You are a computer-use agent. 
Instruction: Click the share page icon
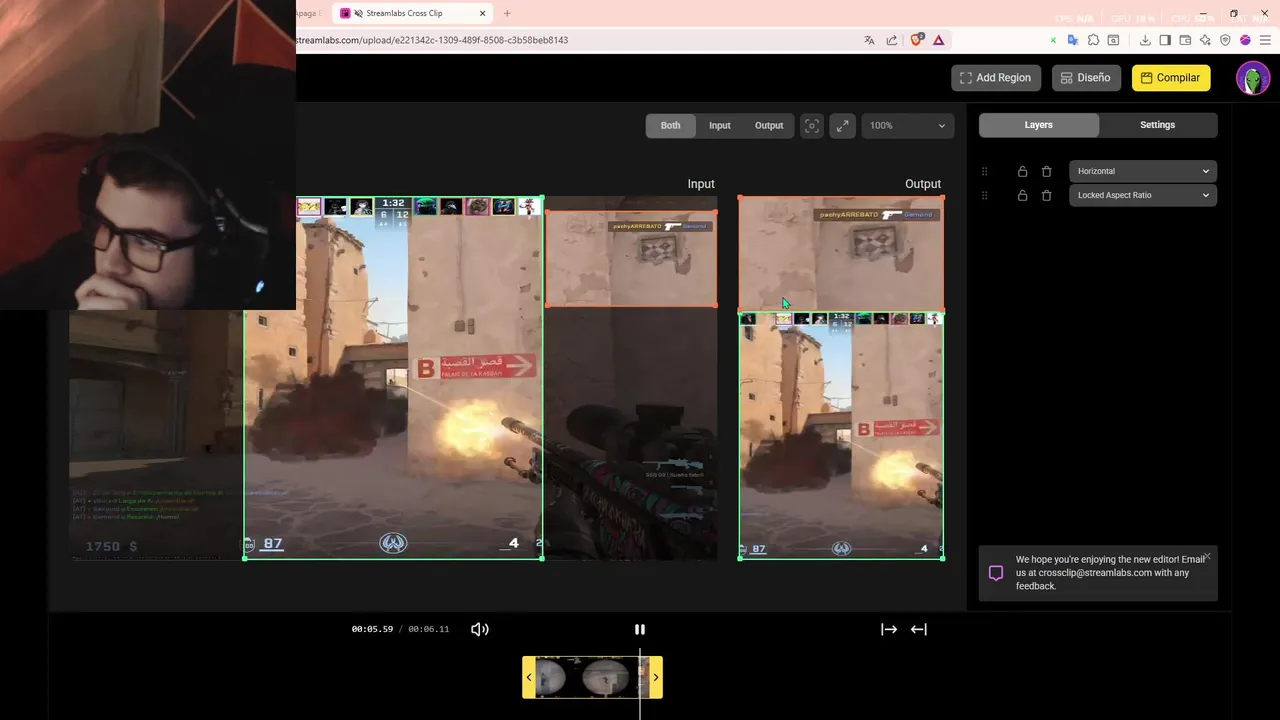pos(892,40)
